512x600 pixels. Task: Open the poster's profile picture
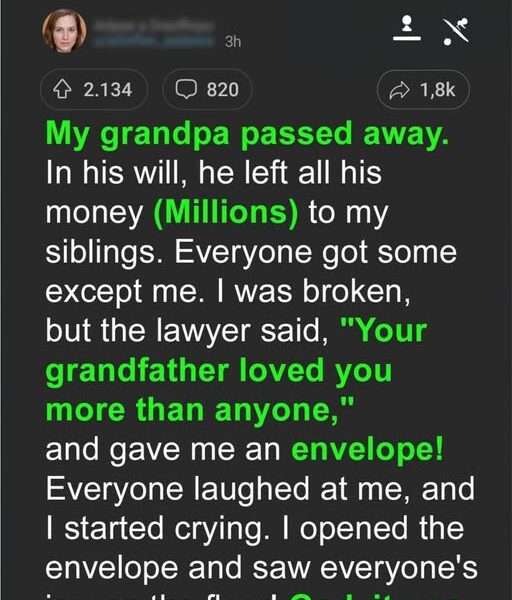coord(64,31)
